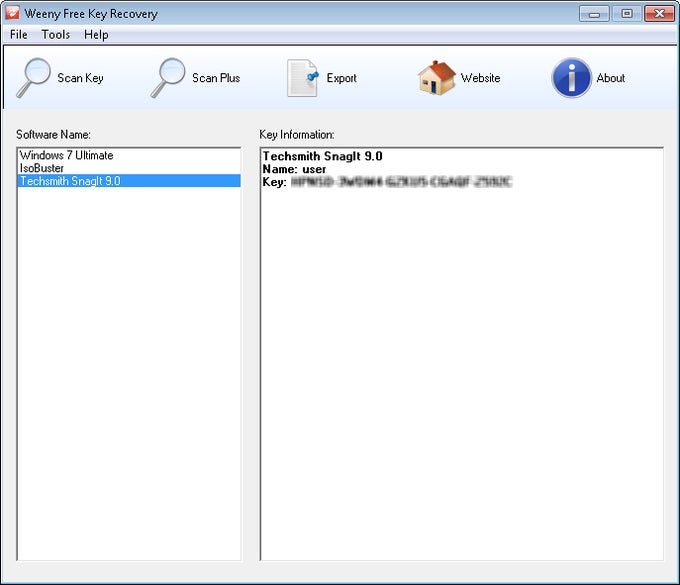Click the Weeny Free Key Recovery title icon
Viewport: 680px width, 585px height.
pyautogui.click(x=12, y=13)
